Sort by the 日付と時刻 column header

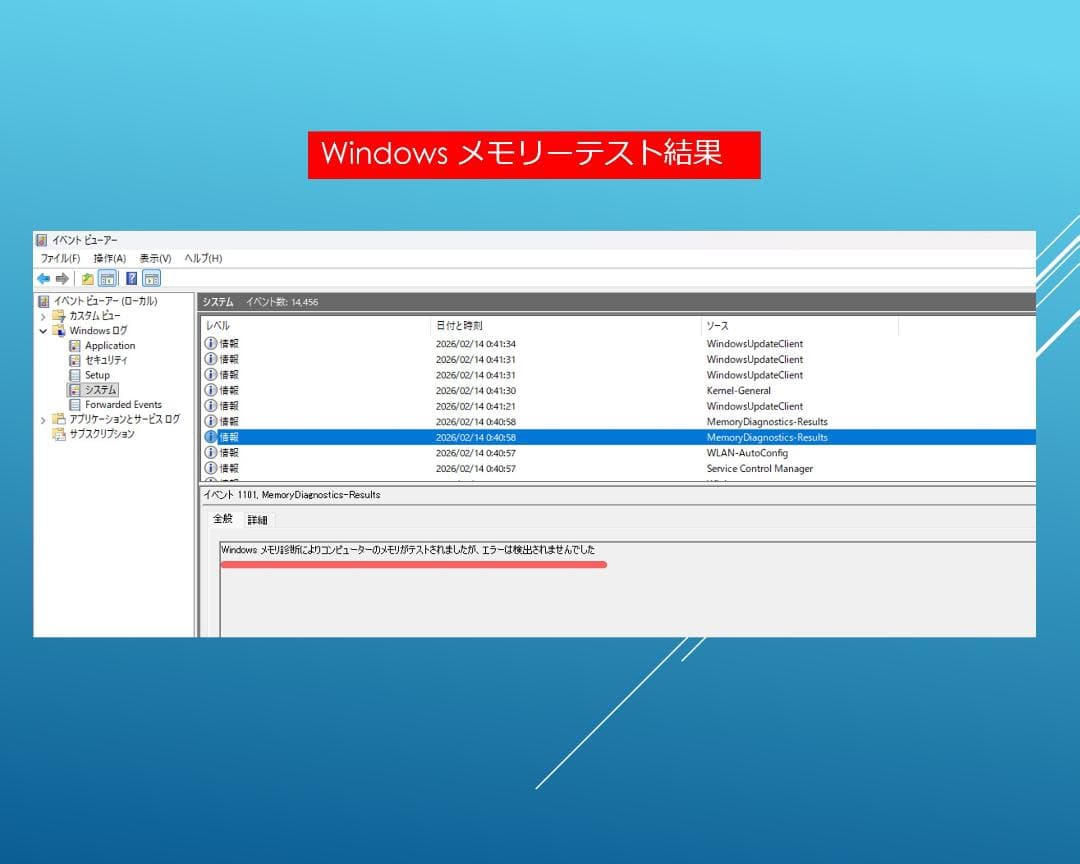coord(565,326)
